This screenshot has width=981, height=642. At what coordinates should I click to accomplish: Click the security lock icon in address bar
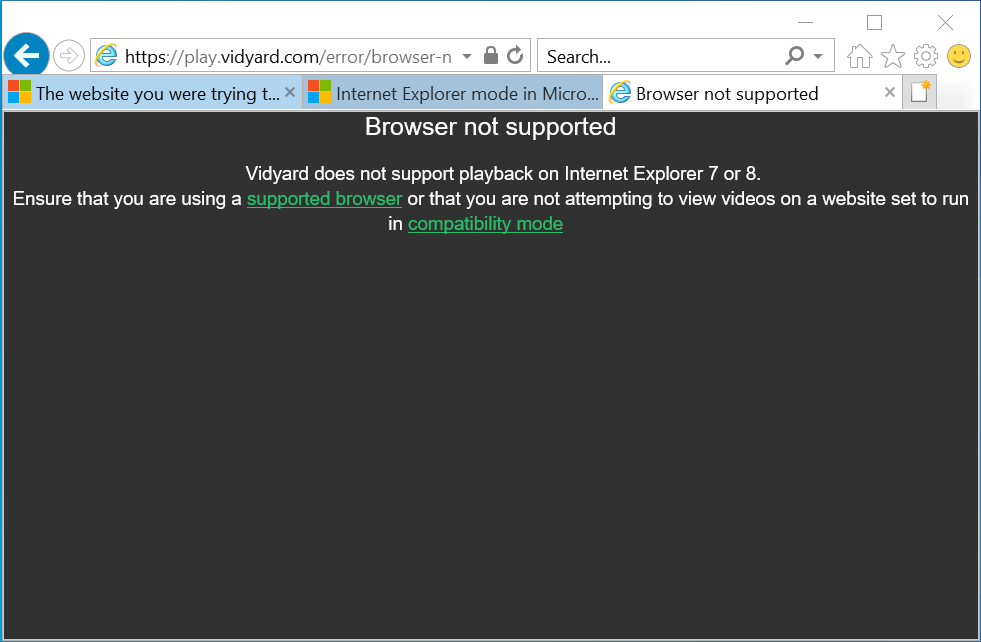pos(490,55)
